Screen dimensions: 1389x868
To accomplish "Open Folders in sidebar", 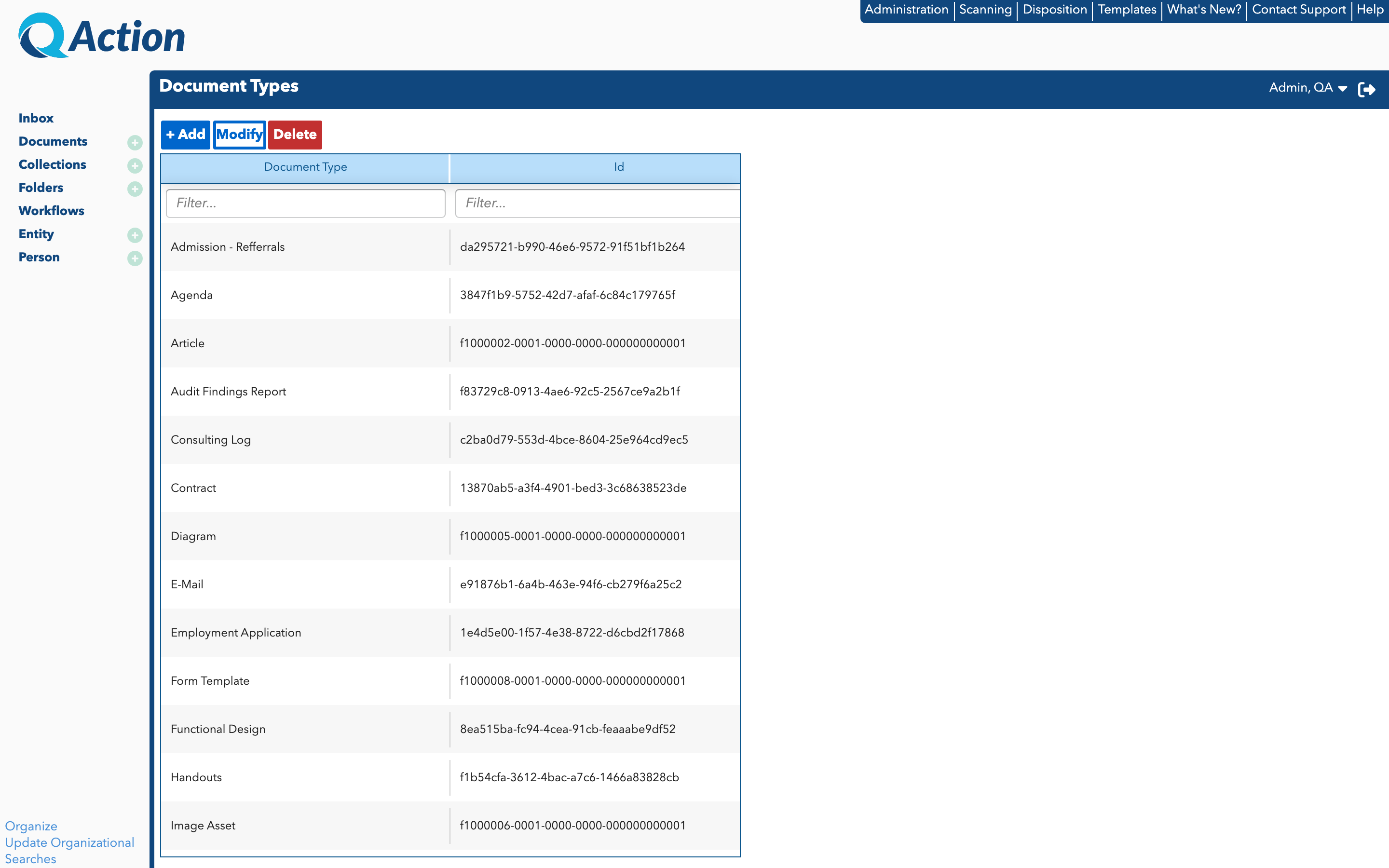I will [x=41, y=188].
